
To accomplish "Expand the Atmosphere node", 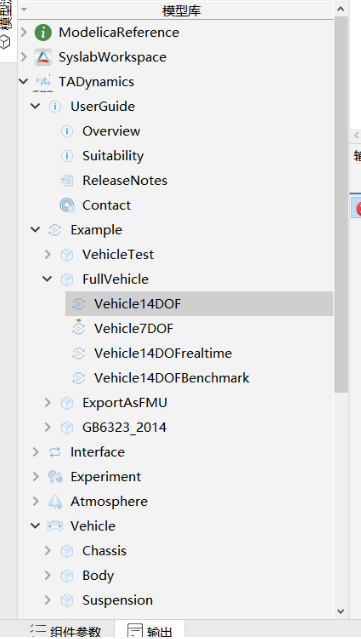I will pyautogui.click(x=36, y=501).
